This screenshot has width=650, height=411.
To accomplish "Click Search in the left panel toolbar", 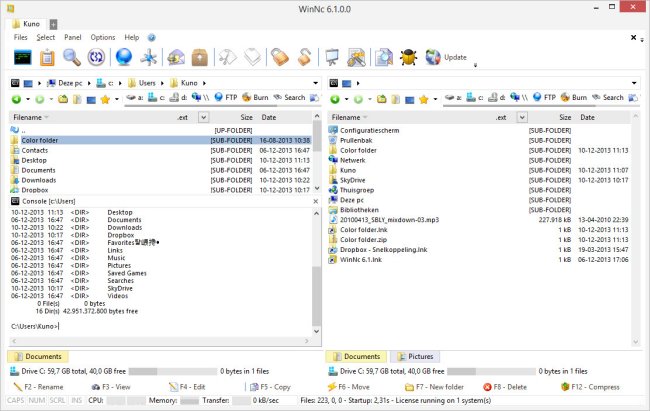I will 288,98.
